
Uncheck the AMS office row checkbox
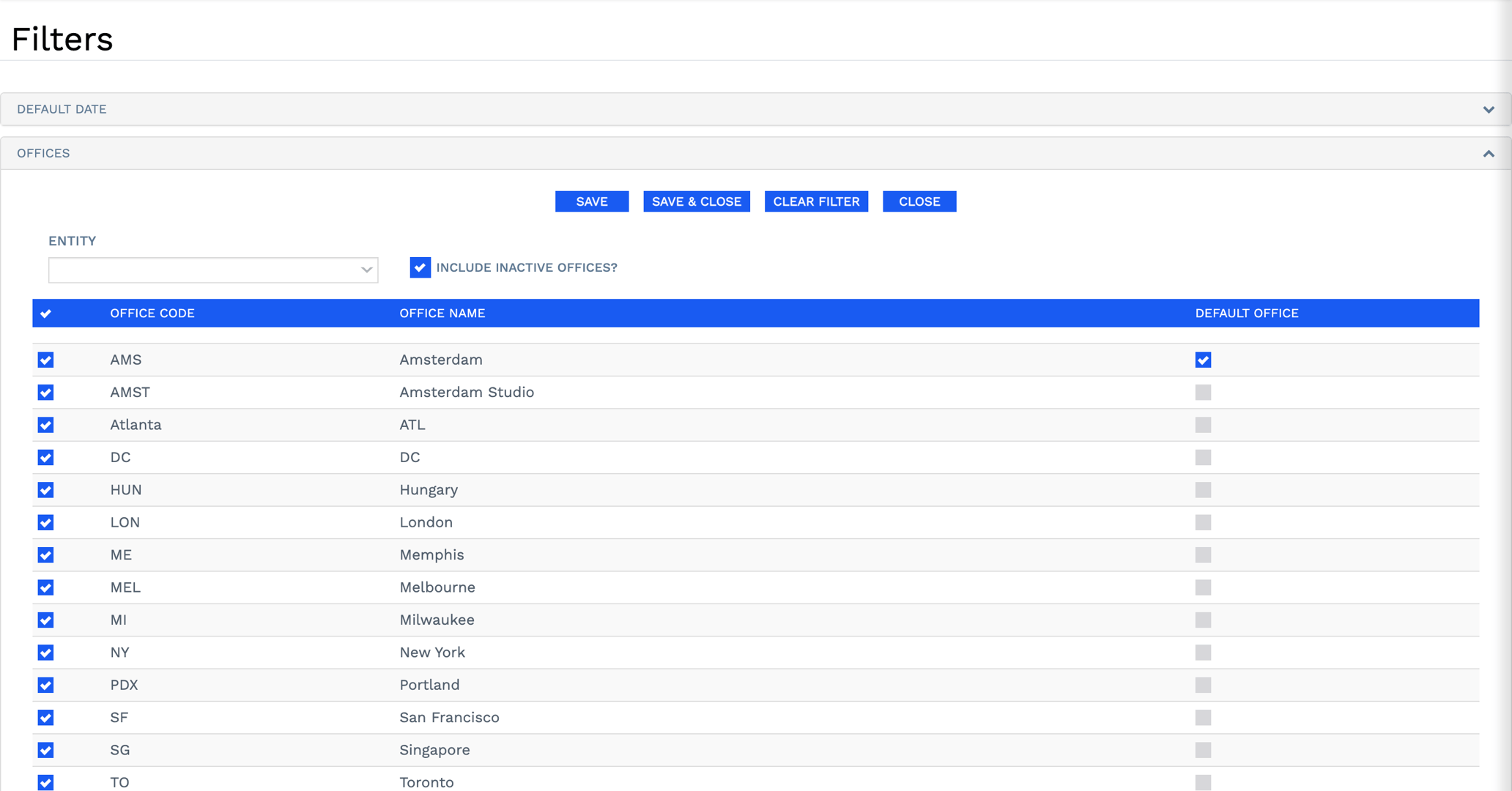pos(46,360)
